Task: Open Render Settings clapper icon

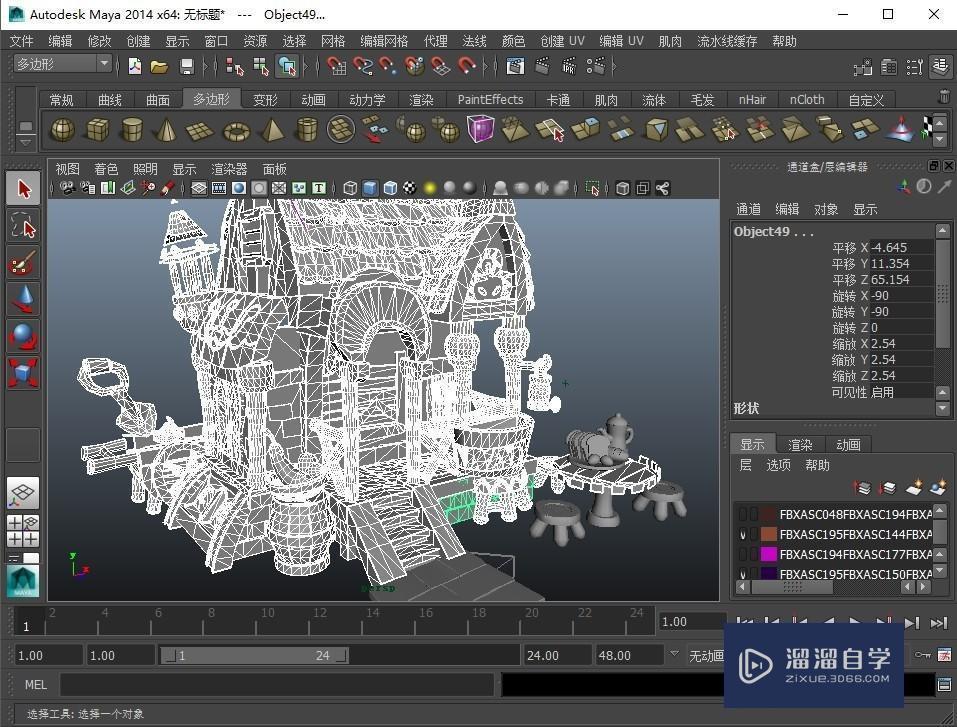Action: pos(596,66)
